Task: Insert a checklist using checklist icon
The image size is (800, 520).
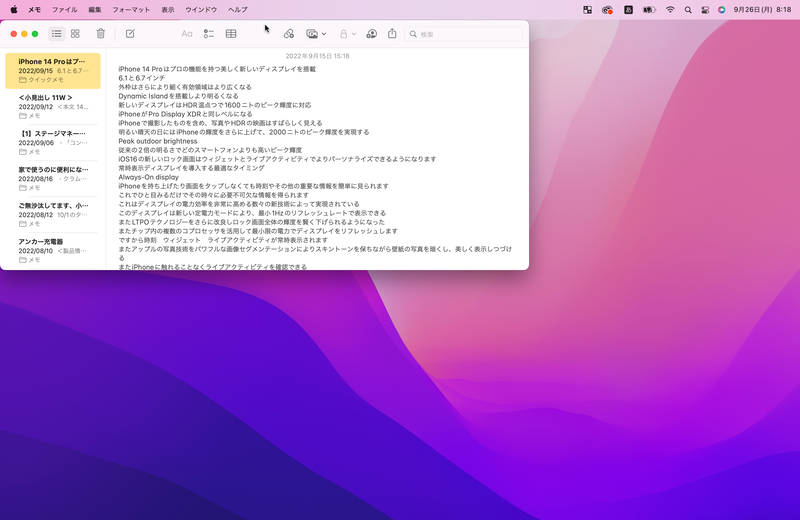Action: [209, 34]
